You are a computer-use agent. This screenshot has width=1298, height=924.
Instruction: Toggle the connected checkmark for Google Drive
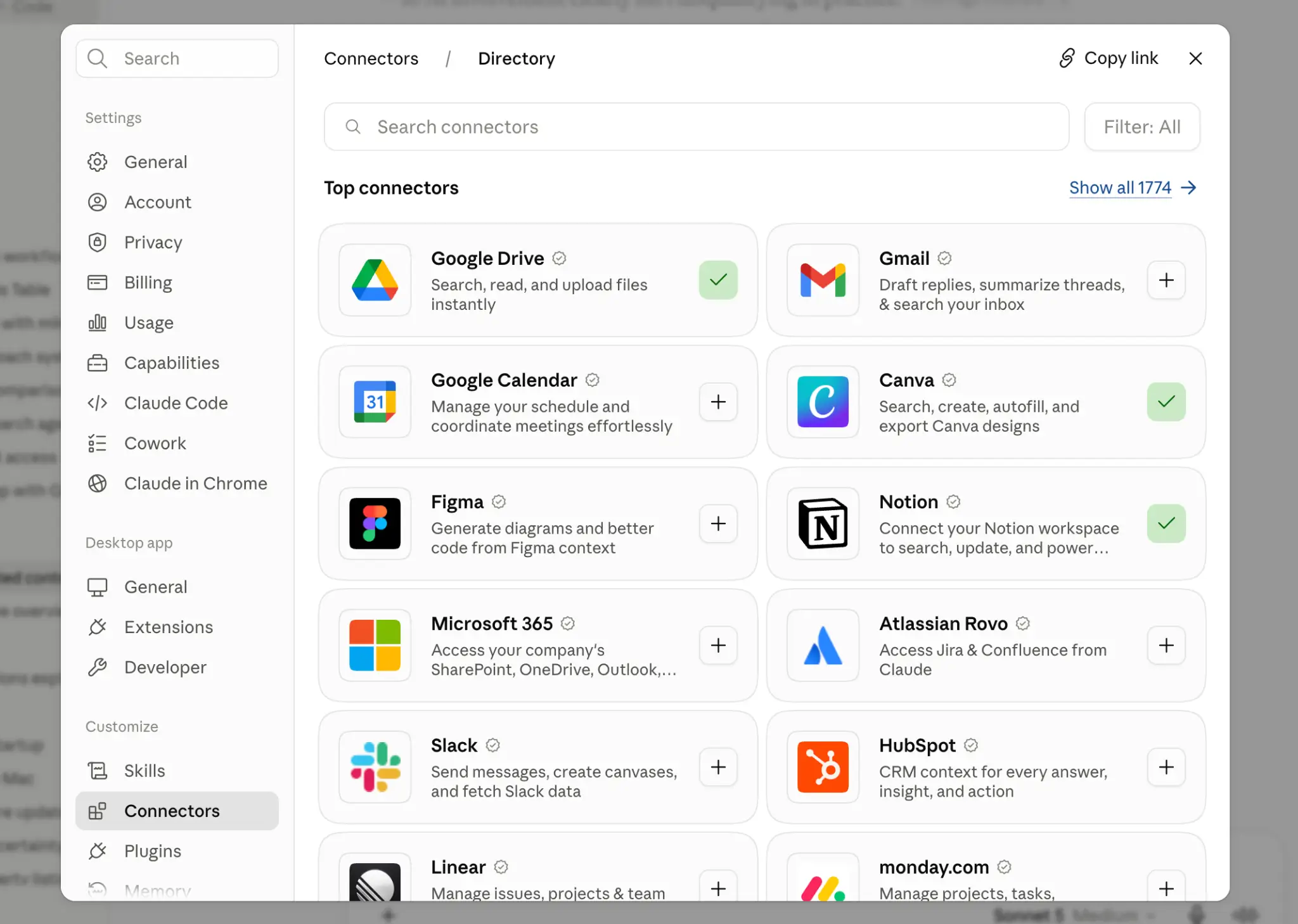click(718, 280)
